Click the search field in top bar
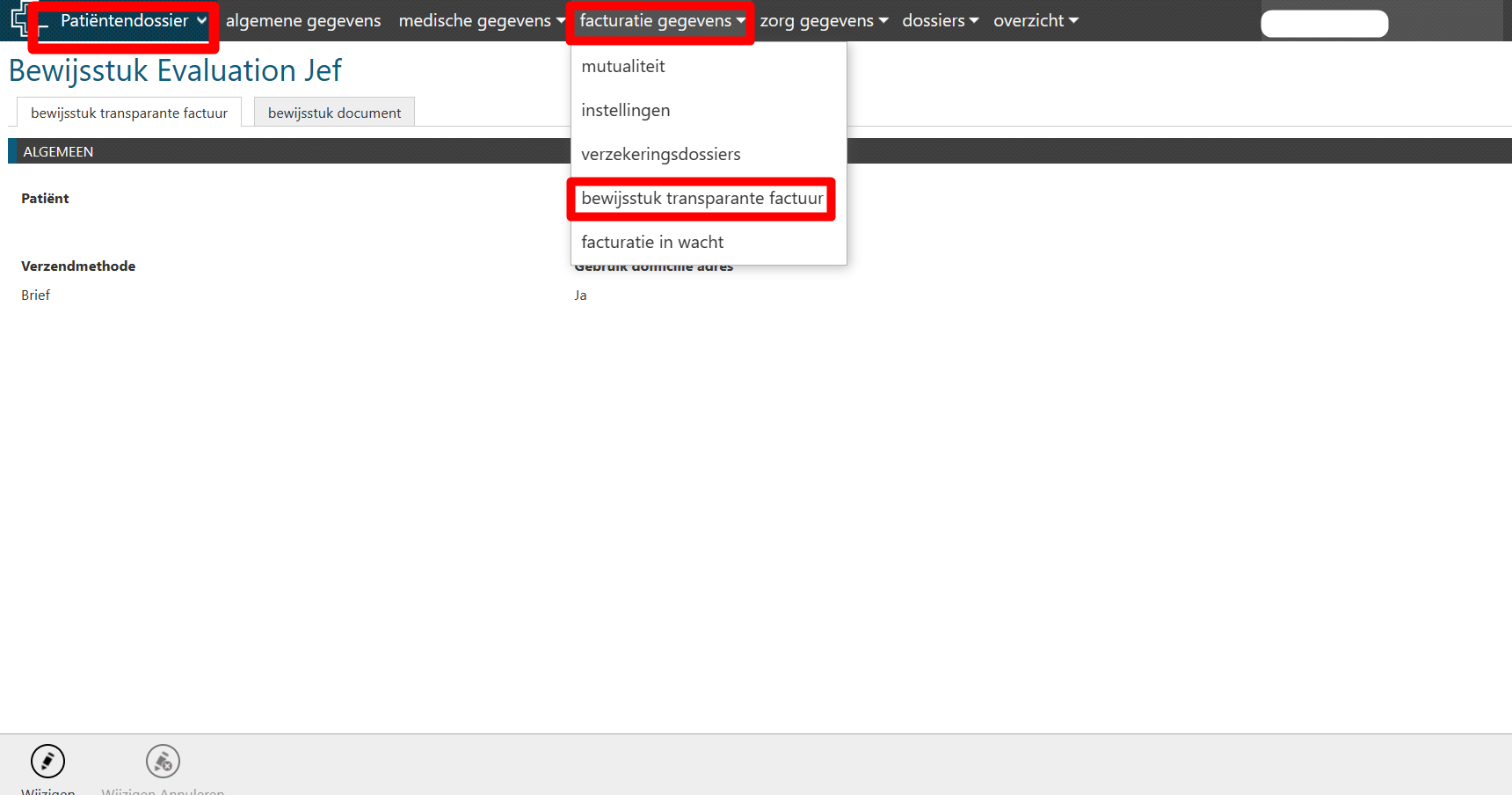 point(1325,24)
